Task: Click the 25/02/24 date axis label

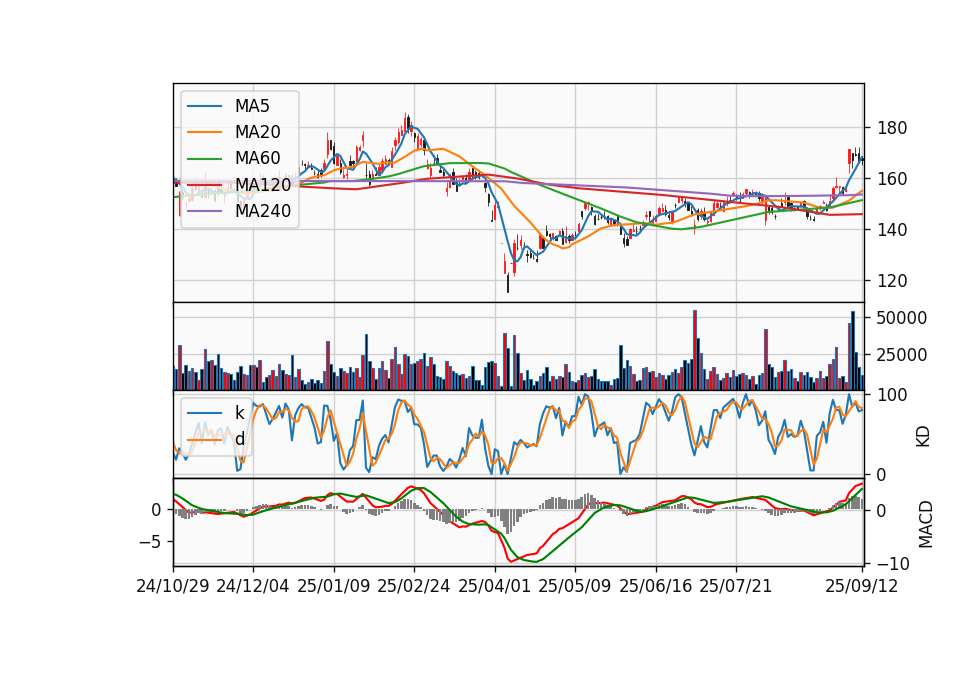Action: pos(414,586)
